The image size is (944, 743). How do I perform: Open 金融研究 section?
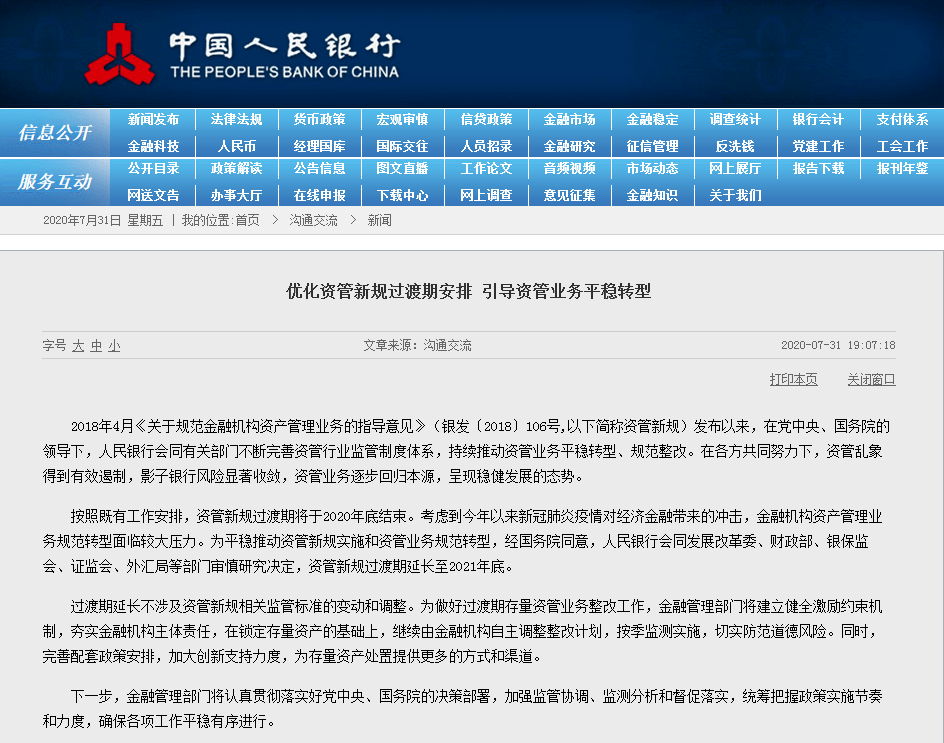[570, 146]
